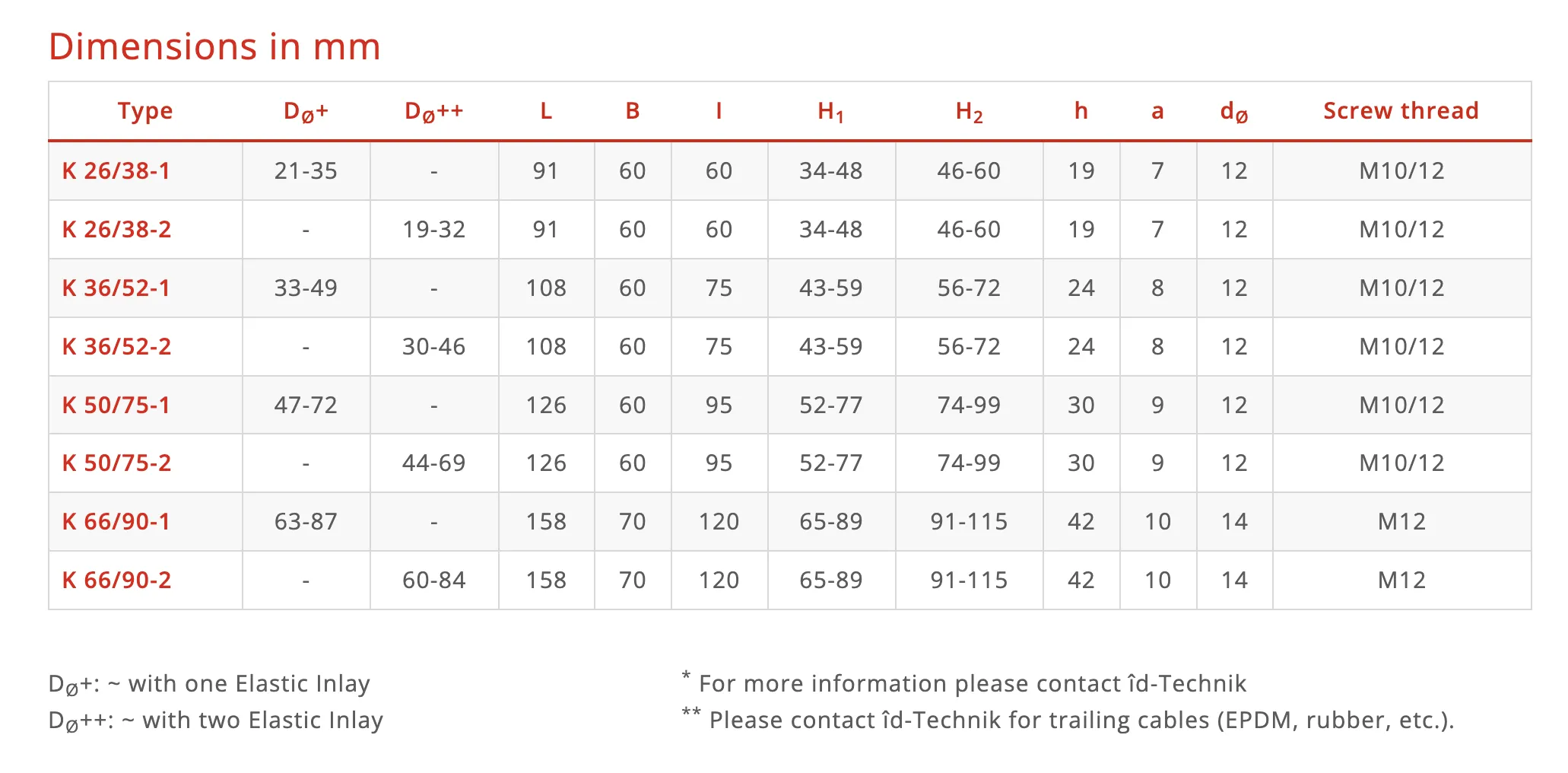The width and height of the screenshot is (1568, 773).
Task: Select the H1 column header
Action: tap(831, 112)
